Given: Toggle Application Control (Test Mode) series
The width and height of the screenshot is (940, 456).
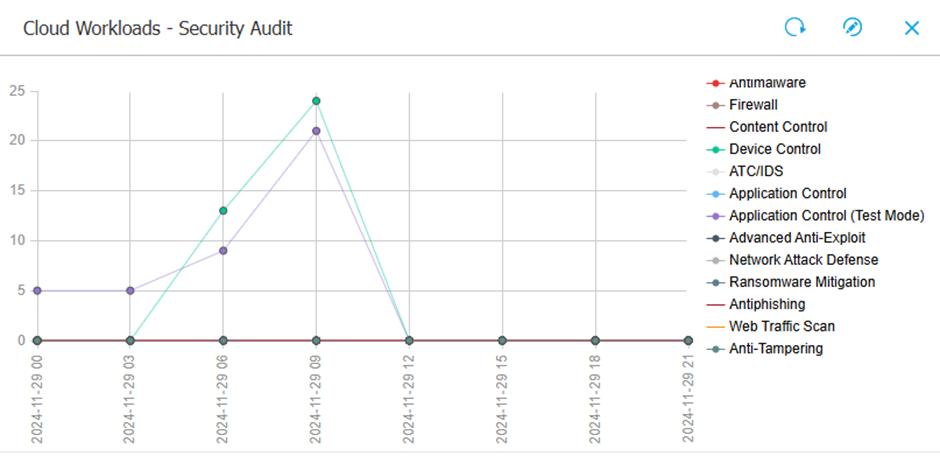Looking at the screenshot, I should click(826, 215).
